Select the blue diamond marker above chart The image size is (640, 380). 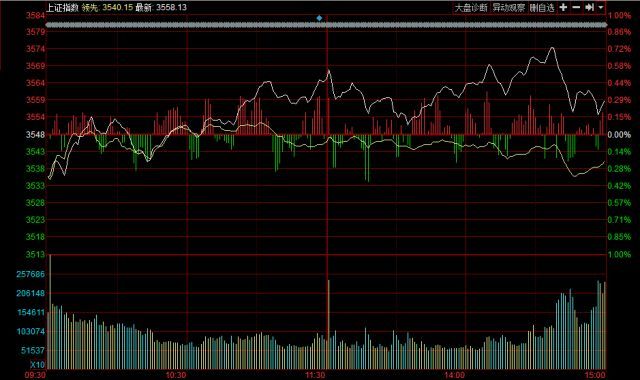click(x=319, y=18)
